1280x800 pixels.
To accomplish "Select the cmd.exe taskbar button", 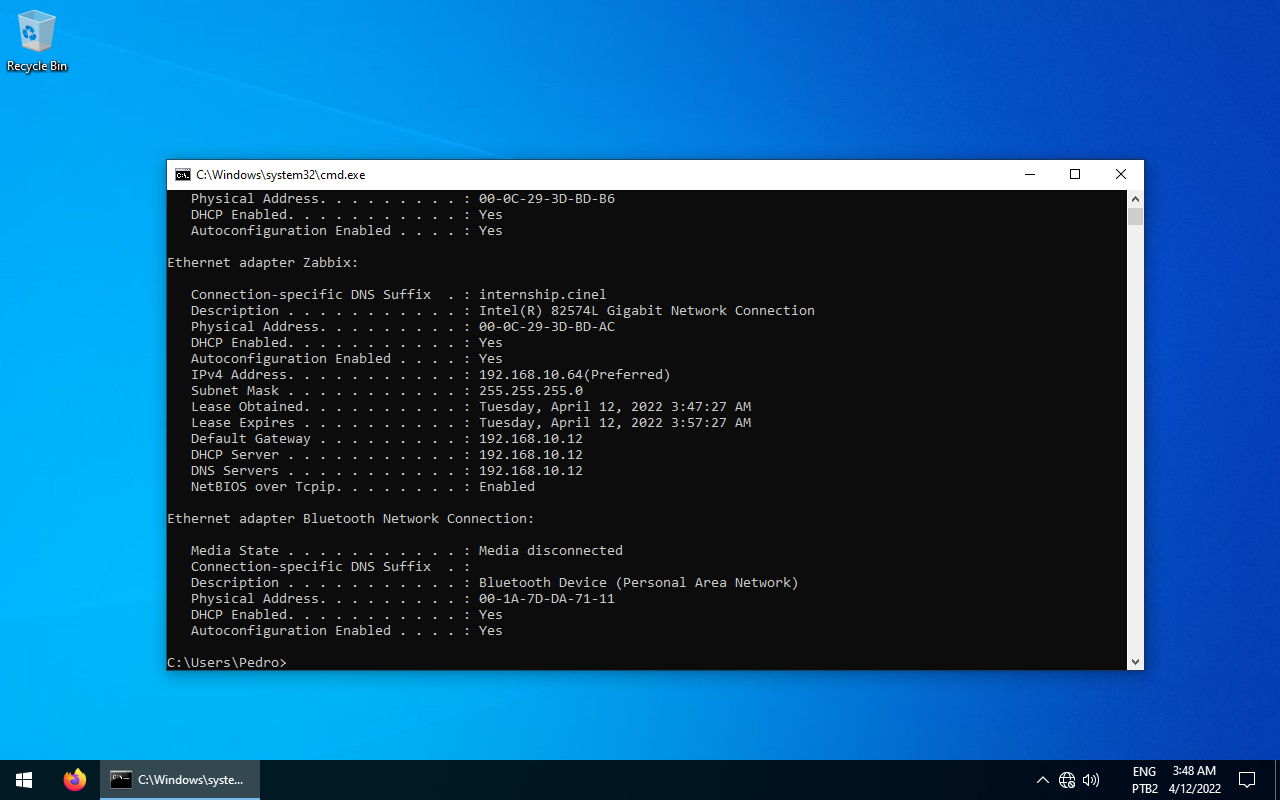I will [180, 780].
